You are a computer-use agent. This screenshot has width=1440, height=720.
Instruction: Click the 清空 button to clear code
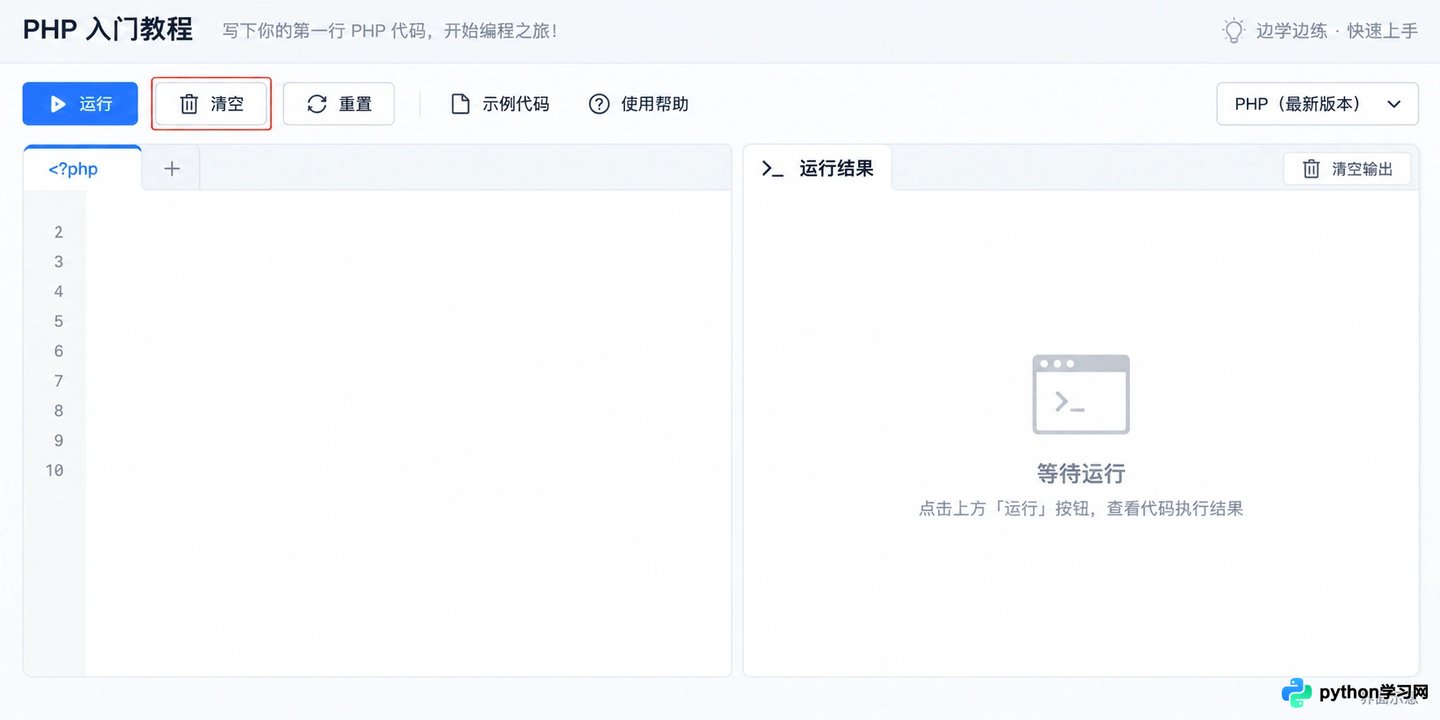tap(211, 104)
